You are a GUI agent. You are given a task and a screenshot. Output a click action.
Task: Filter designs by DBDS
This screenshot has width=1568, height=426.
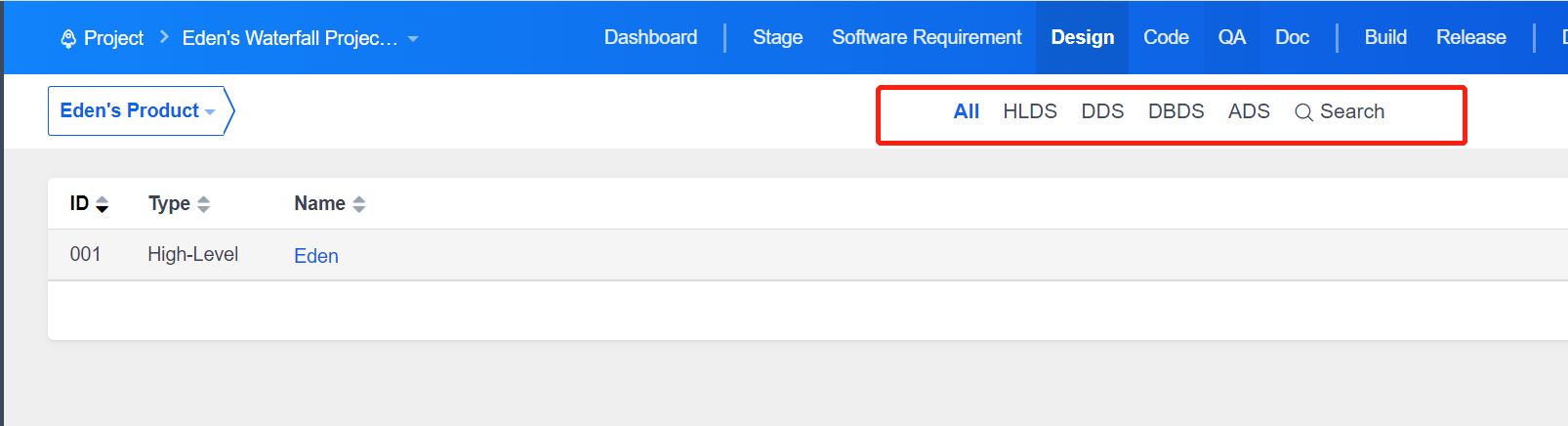pyautogui.click(x=1176, y=111)
